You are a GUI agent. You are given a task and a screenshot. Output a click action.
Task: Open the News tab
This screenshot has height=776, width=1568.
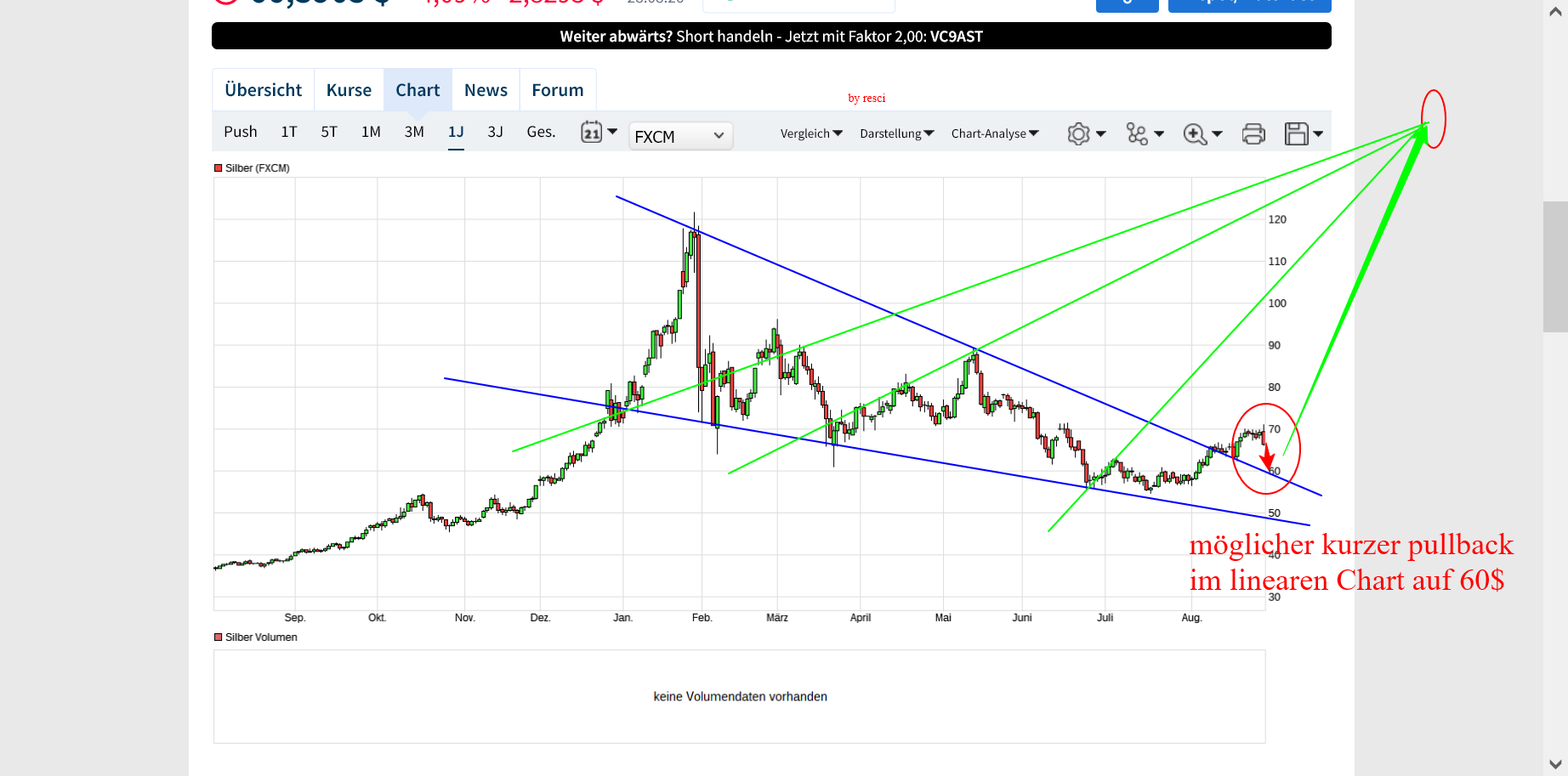click(486, 90)
